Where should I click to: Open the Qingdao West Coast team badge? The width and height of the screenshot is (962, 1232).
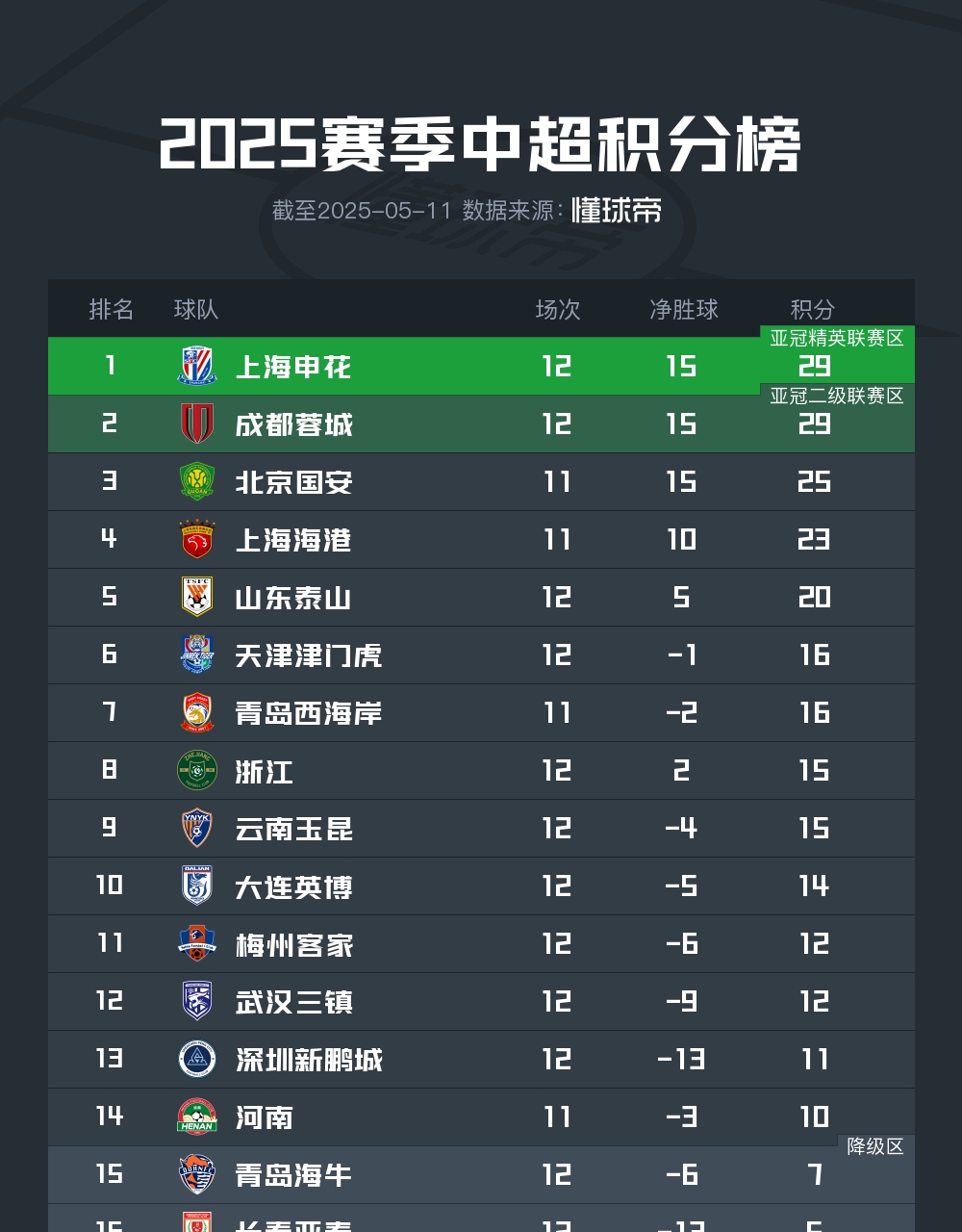point(197,712)
